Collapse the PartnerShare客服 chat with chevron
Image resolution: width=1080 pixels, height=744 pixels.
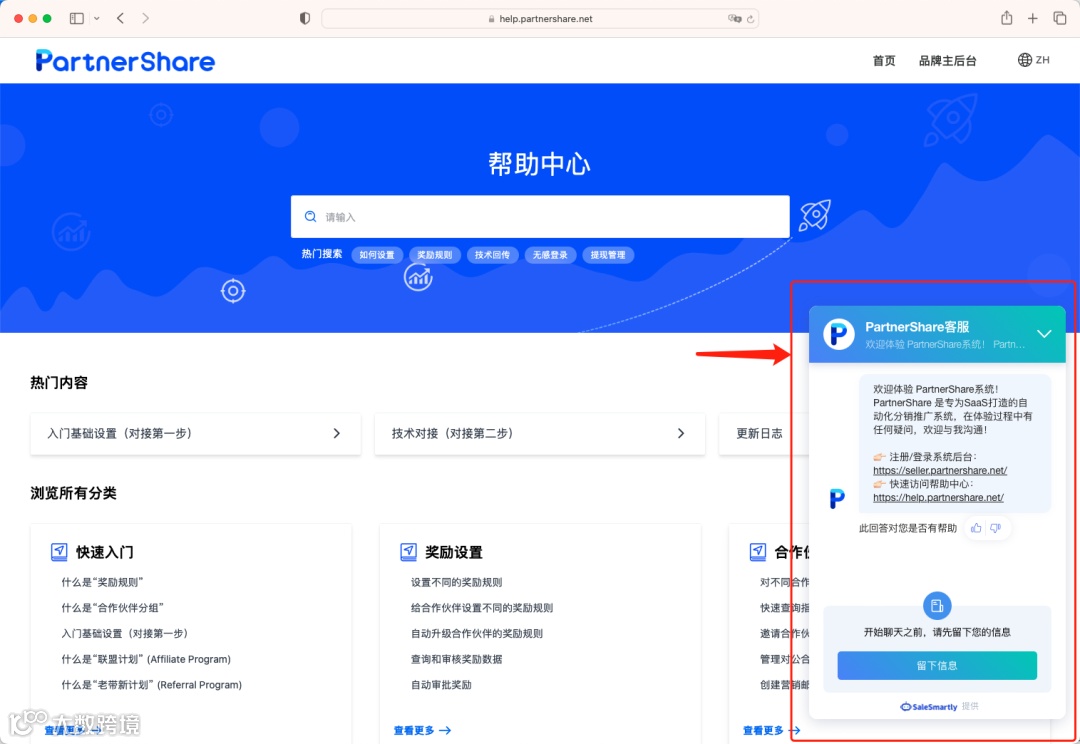1044,333
